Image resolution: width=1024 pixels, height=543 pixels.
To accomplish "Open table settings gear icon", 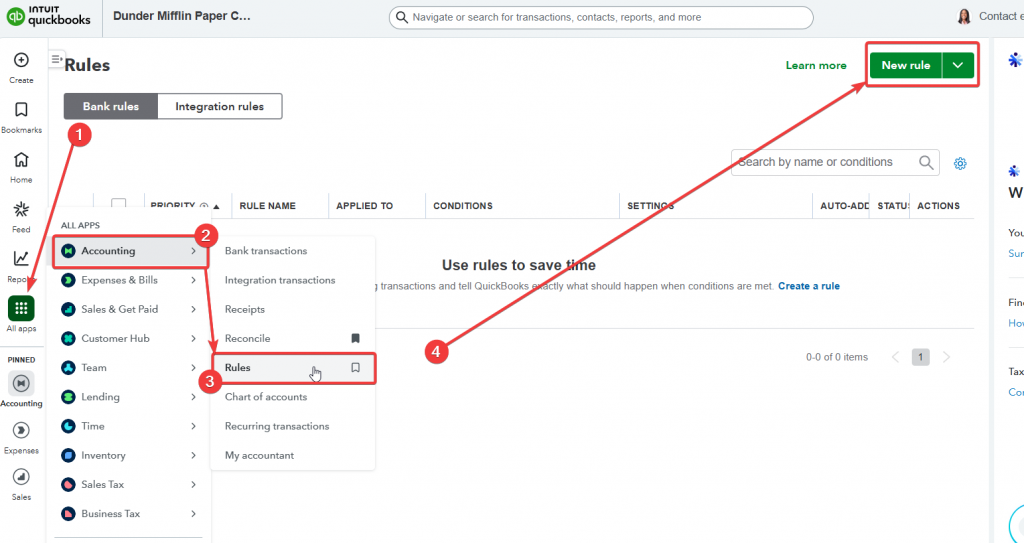I will (x=960, y=163).
